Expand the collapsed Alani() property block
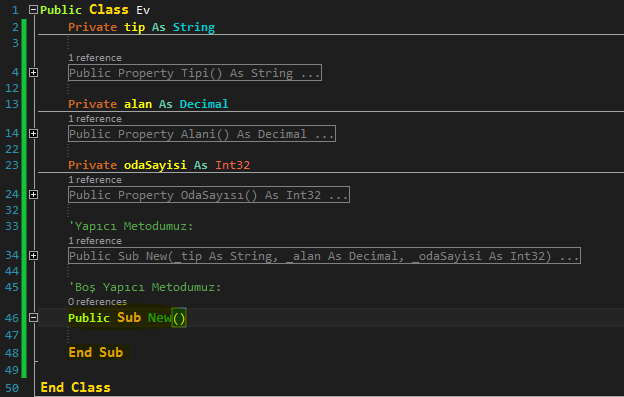 [33, 133]
